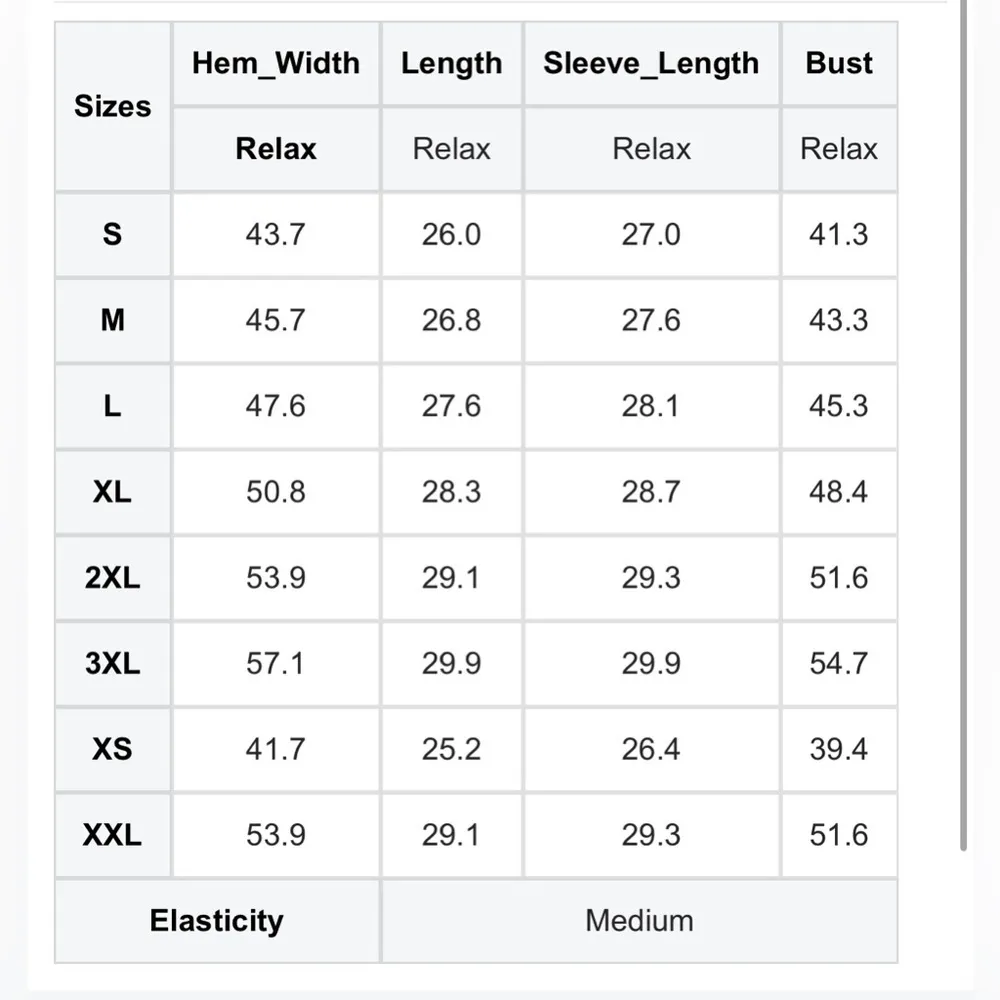Click the Length column header
1000x1000 pixels.
pos(451,63)
